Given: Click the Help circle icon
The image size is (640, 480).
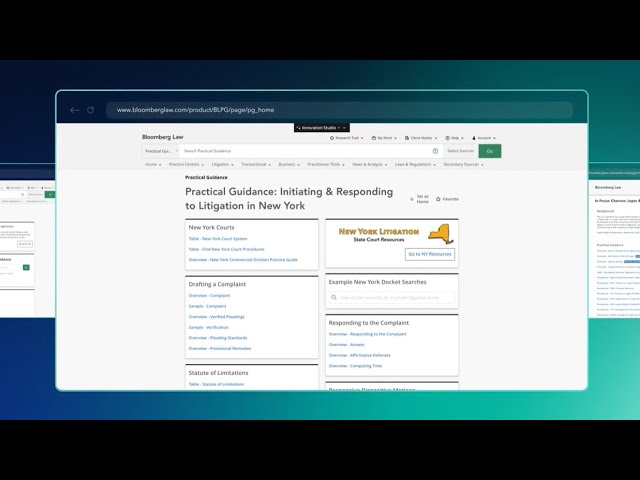Looking at the screenshot, I should 447,138.
